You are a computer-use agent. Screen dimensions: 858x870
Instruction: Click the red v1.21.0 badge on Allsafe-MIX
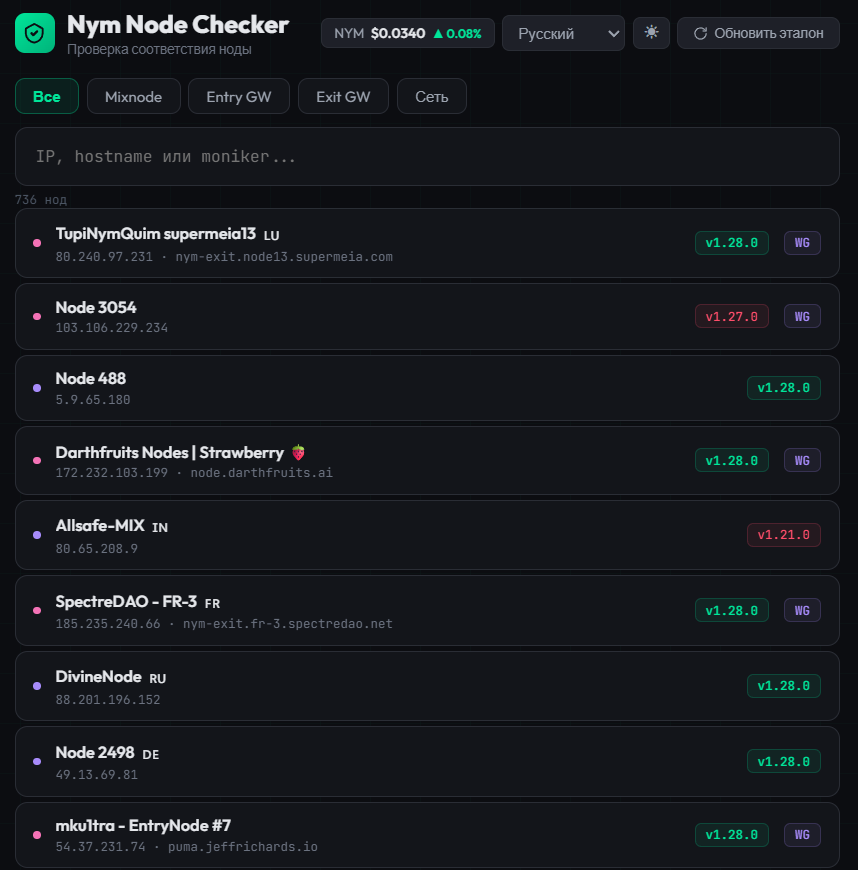[784, 534]
